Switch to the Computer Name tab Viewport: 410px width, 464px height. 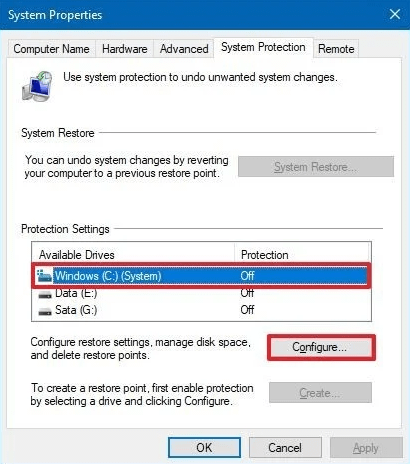point(51,49)
